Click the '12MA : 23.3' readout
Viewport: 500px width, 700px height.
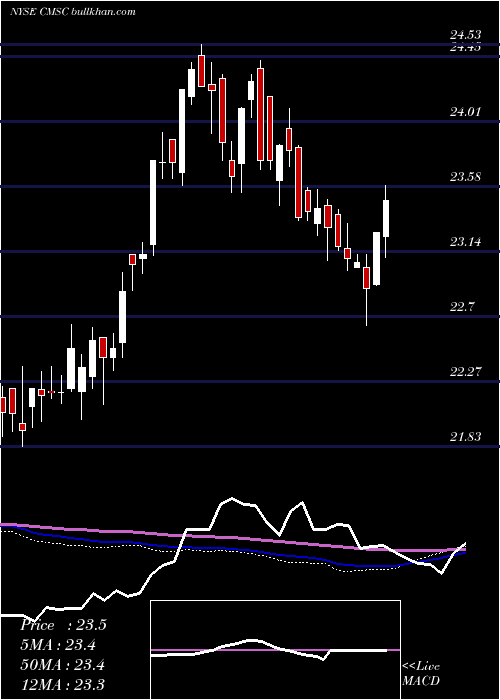pos(62,684)
